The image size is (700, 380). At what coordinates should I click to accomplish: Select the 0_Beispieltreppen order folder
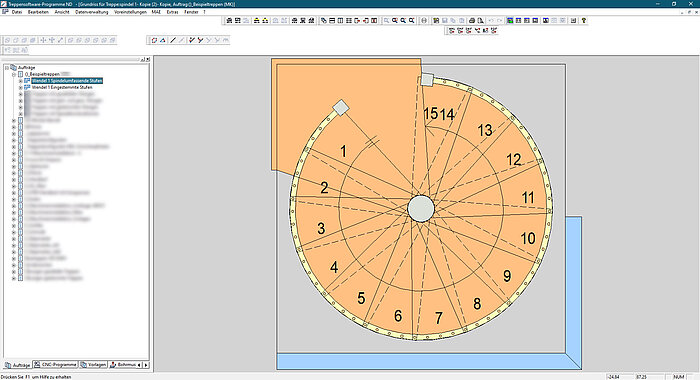click(x=42, y=74)
